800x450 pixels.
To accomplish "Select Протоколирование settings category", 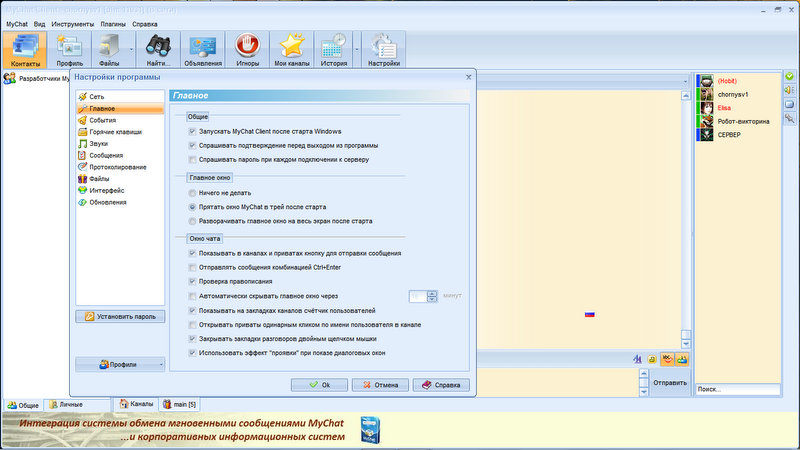I will pos(120,167).
